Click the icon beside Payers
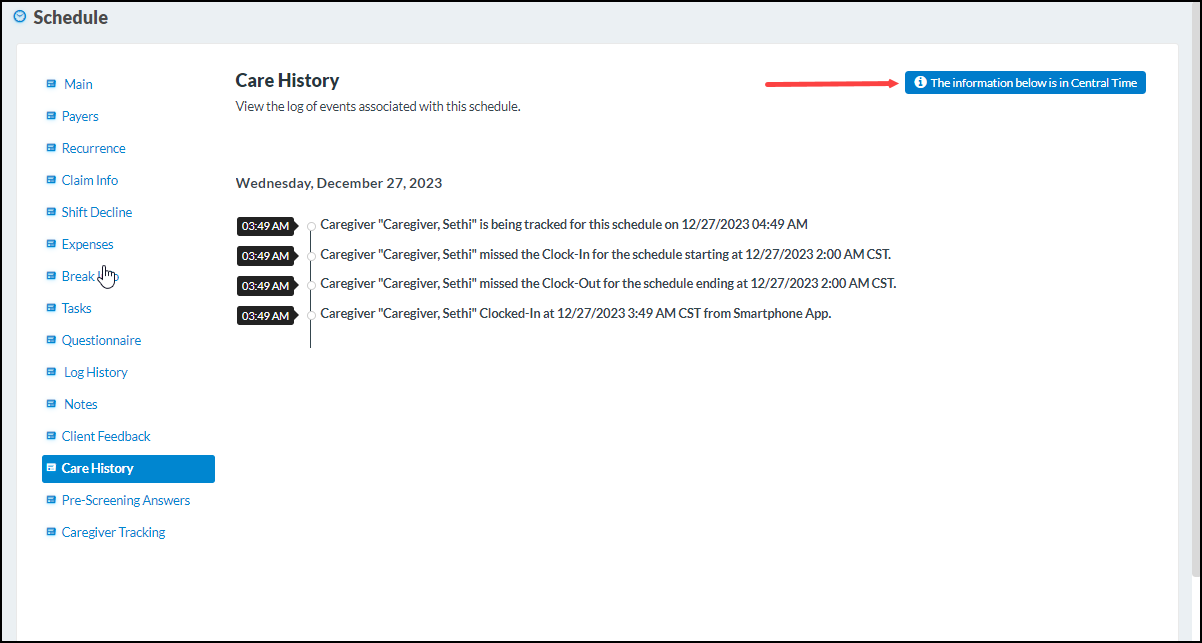 (52, 116)
